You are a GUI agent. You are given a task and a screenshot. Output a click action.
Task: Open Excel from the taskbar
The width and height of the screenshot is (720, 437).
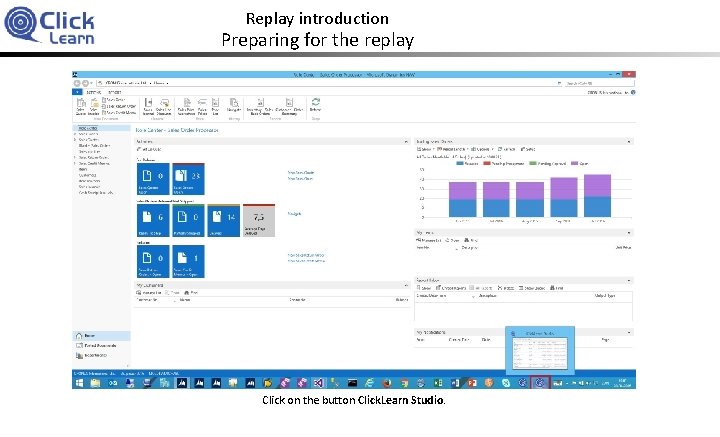point(438,382)
